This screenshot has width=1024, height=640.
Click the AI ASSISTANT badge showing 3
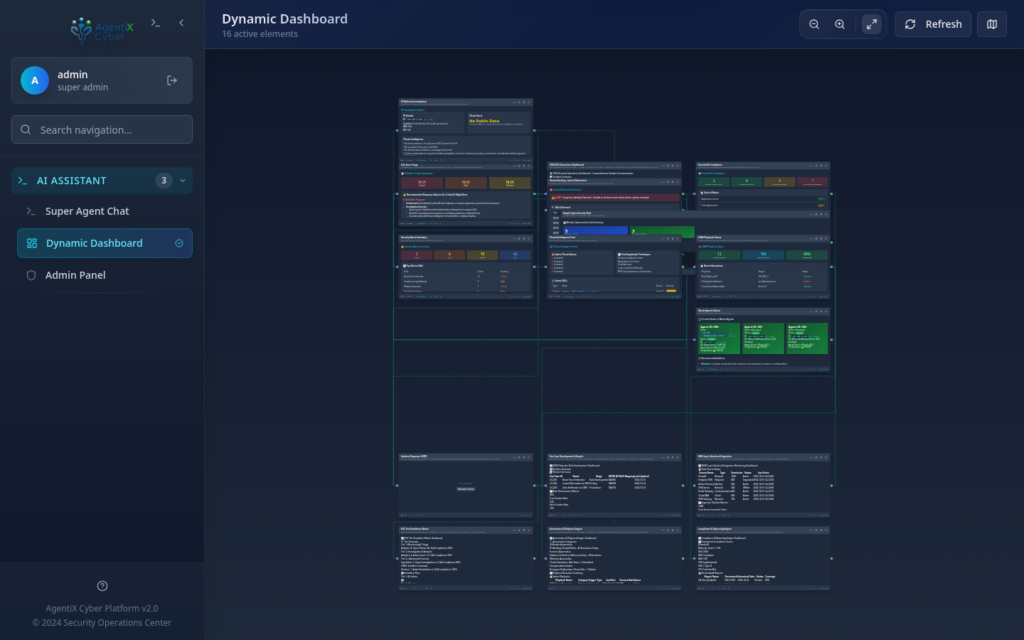(164, 180)
